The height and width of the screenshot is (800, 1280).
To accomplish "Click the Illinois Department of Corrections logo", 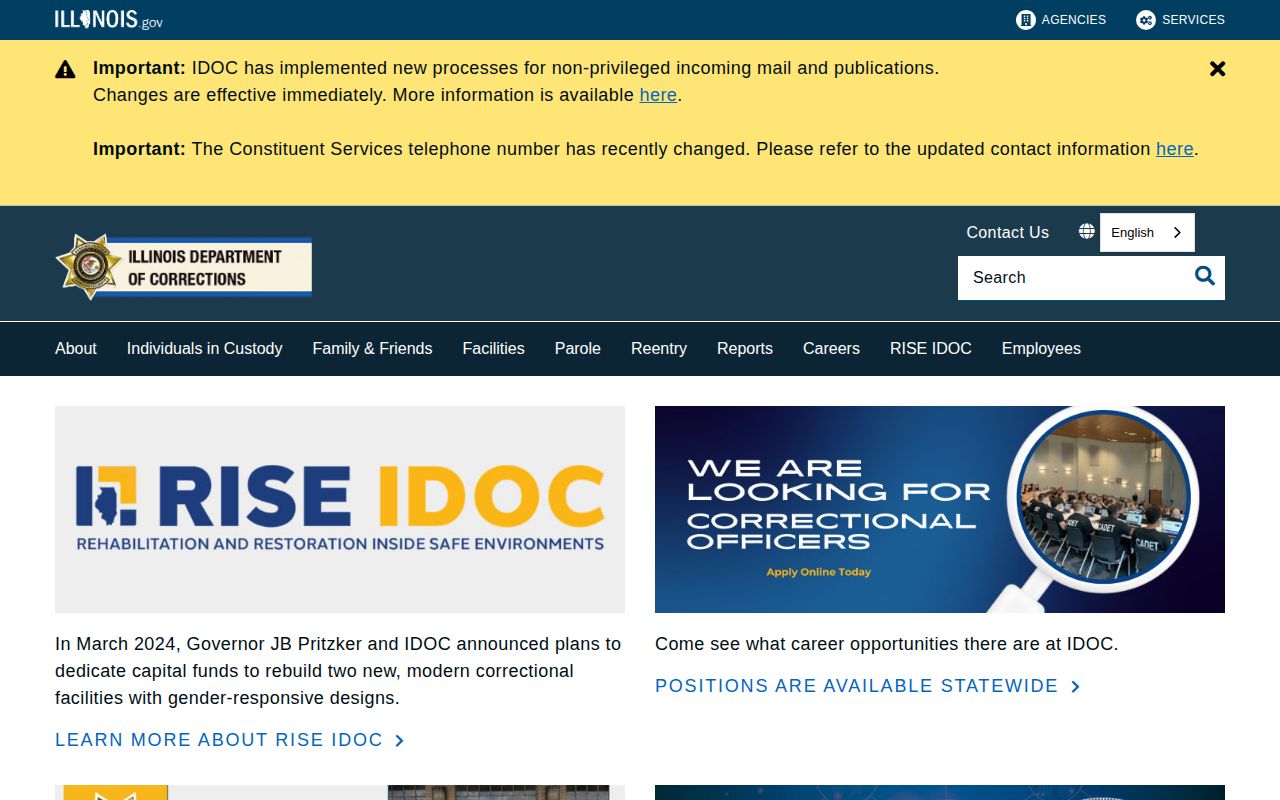I will 184,267.
